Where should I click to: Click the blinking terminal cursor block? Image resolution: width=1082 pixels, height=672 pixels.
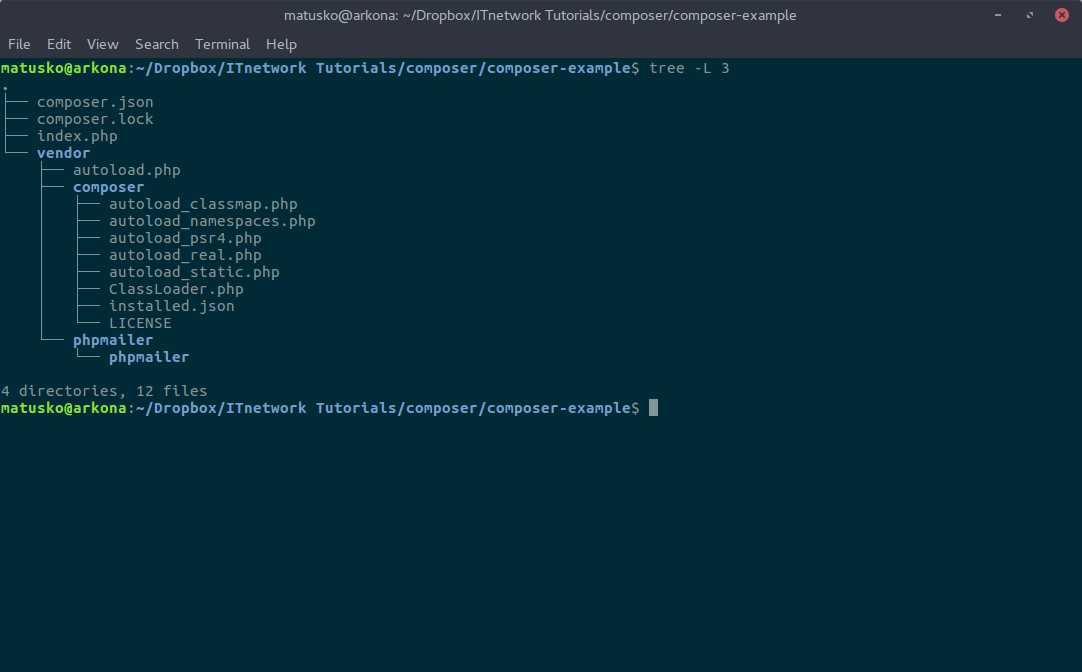click(654, 407)
